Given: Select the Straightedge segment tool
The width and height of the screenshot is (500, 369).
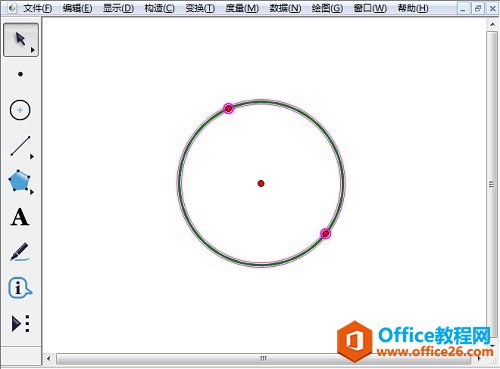Looking at the screenshot, I should pyautogui.click(x=20, y=146).
